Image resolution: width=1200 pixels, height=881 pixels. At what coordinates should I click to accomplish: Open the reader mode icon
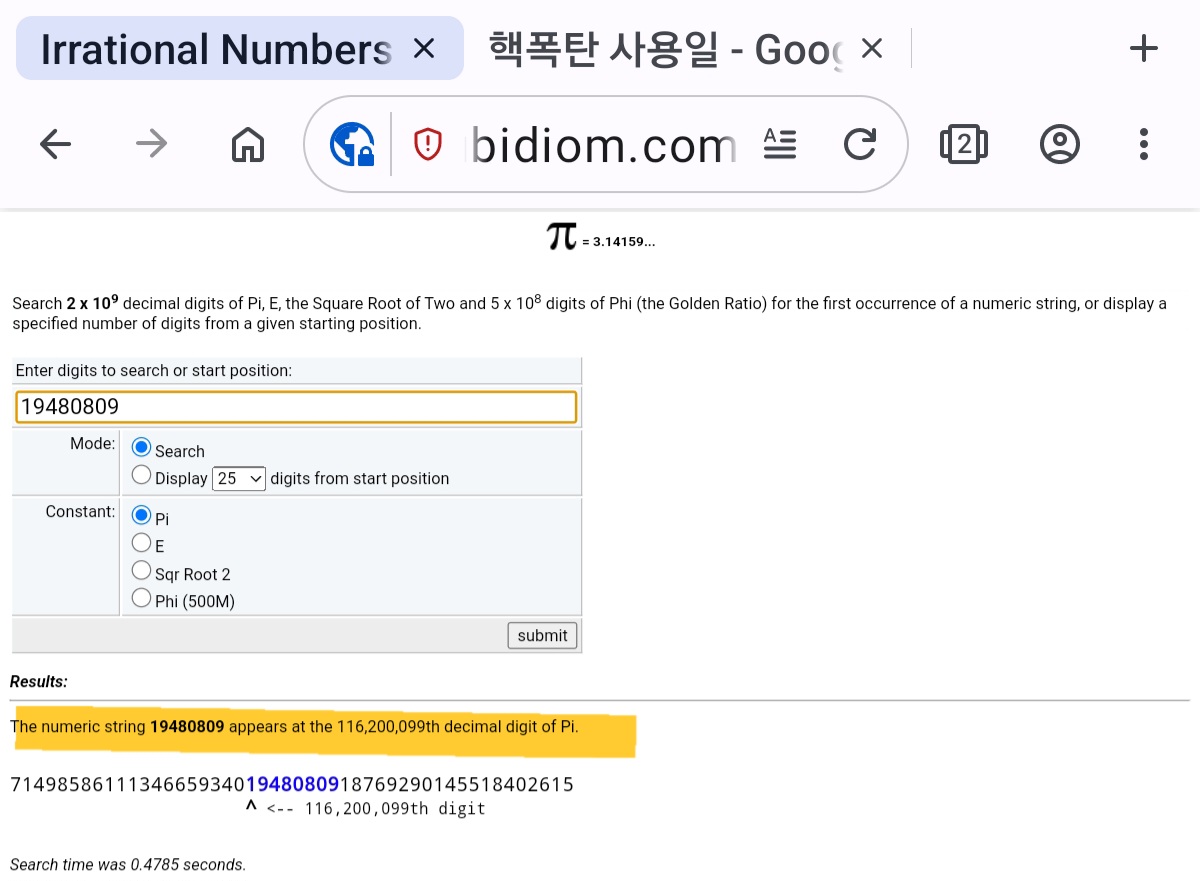780,145
